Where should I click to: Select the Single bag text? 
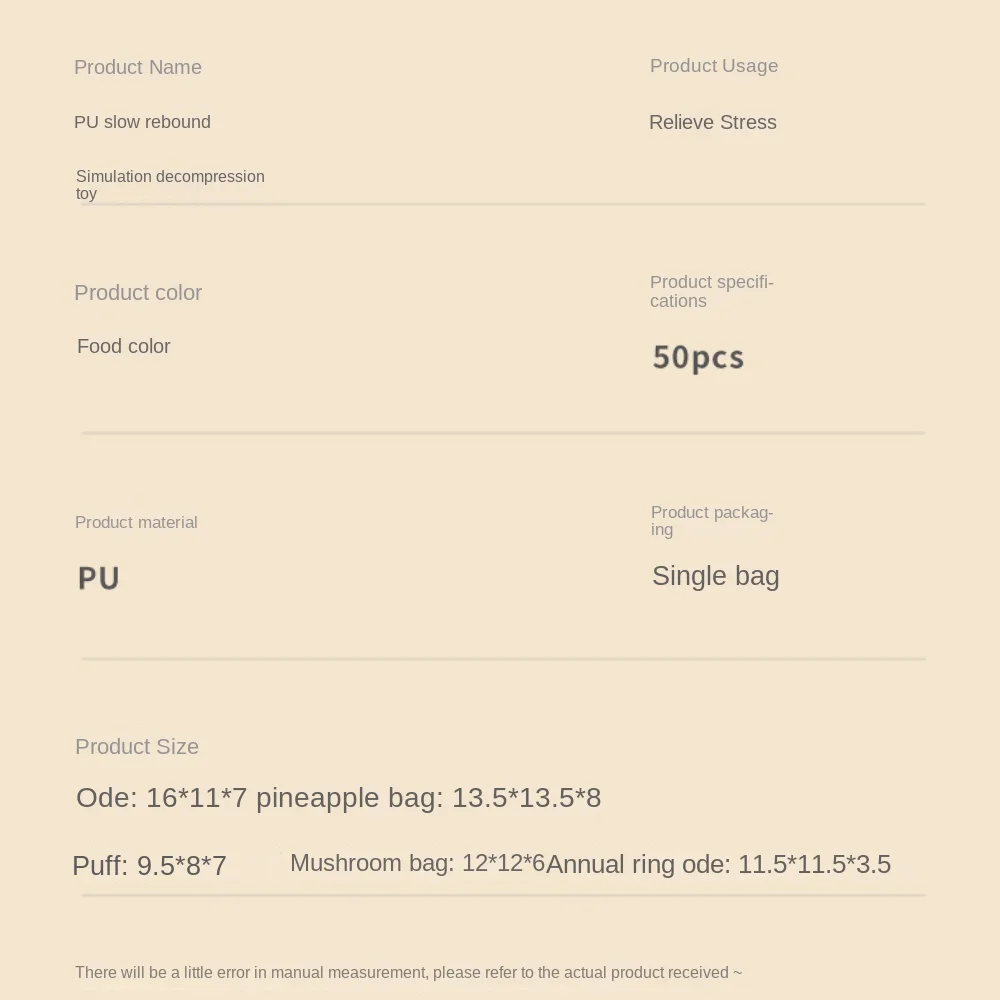[716, 576]
